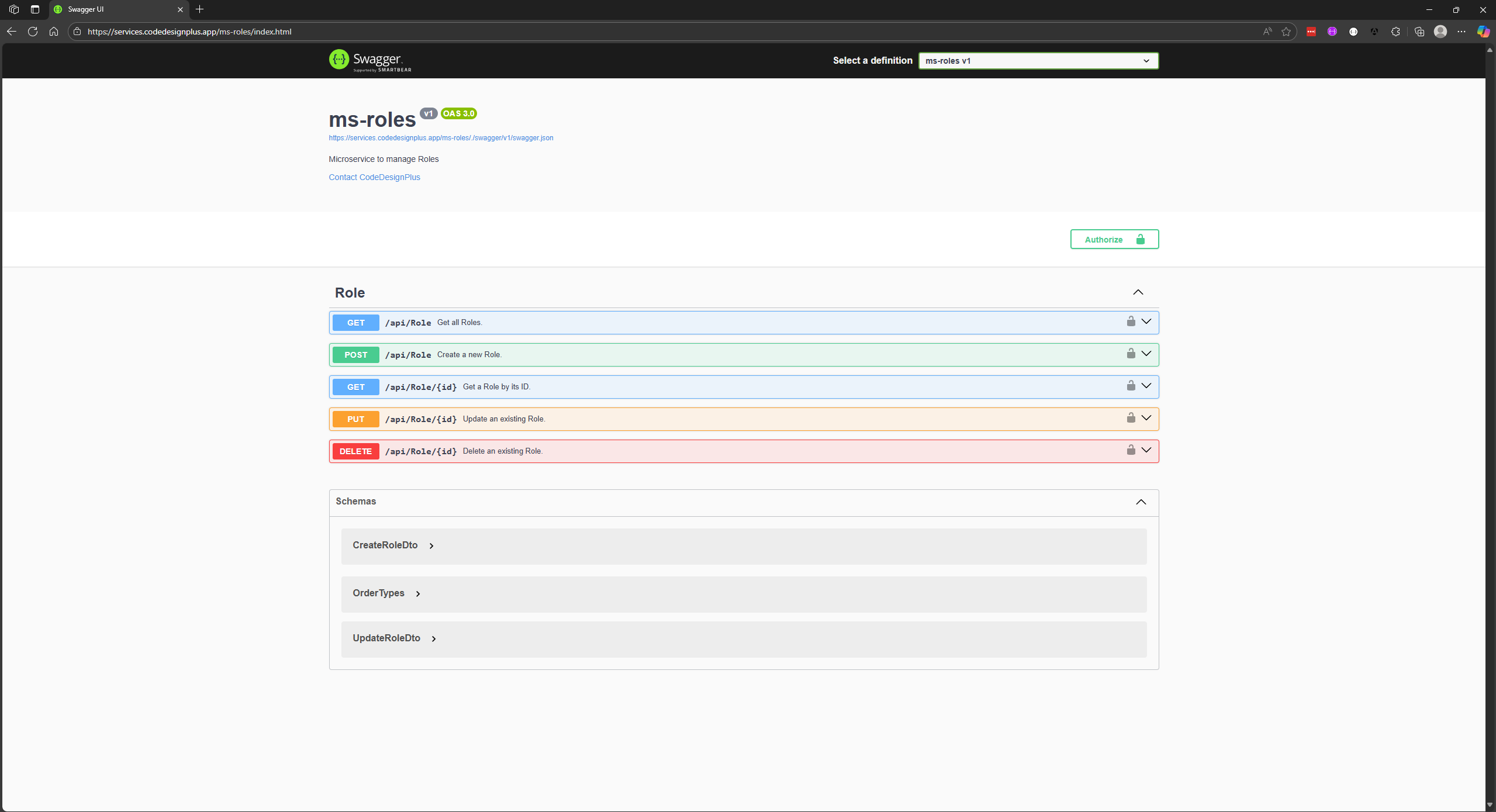Click the red extension icon in toolbar
Viewport: 1496px width, 812px height.
tap(1311, 32)
